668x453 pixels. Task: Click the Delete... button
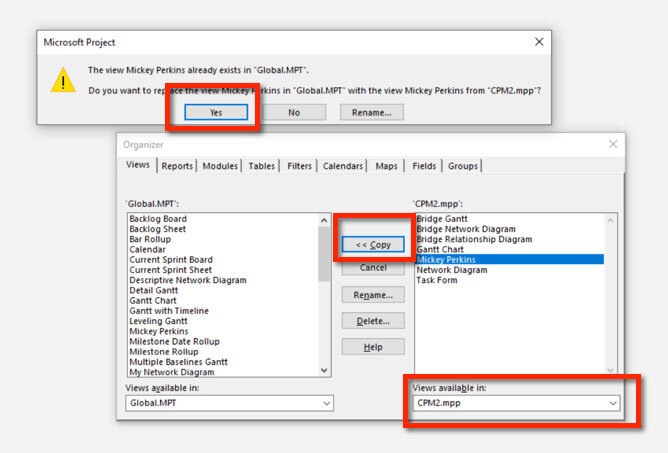373,321
